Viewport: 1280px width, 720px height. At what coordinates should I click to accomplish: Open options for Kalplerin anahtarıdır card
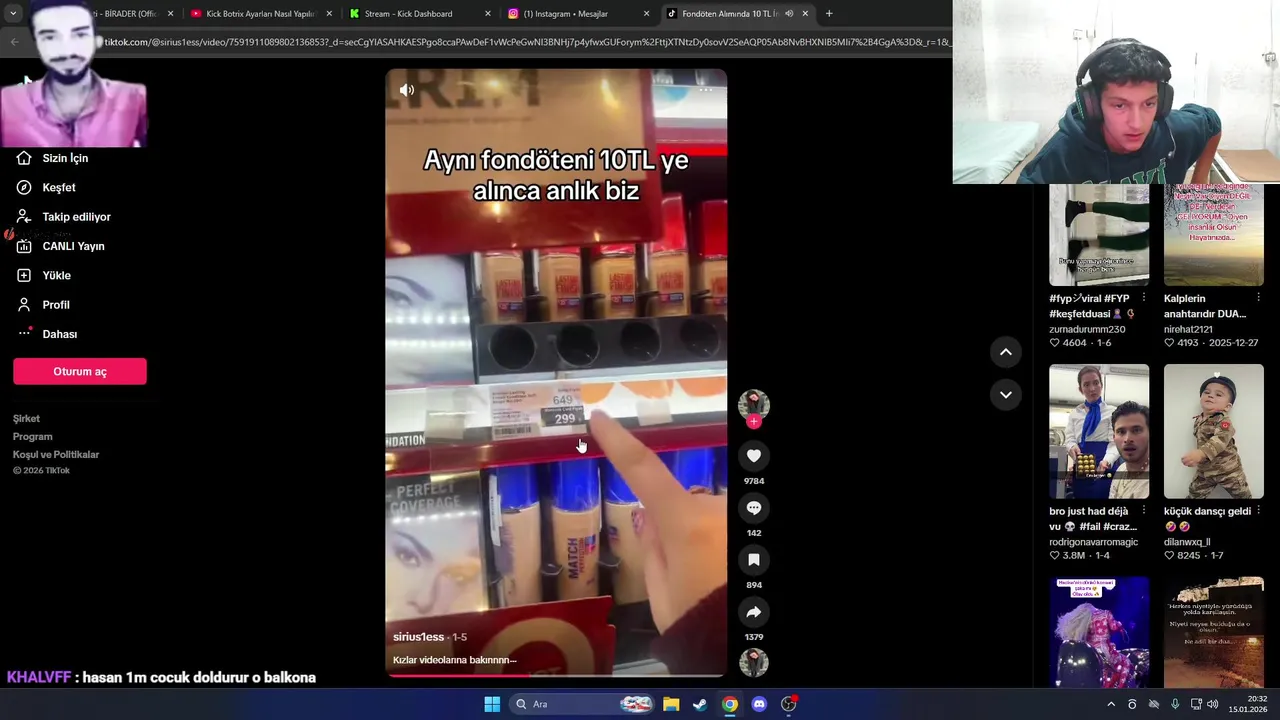point(1258,298)
